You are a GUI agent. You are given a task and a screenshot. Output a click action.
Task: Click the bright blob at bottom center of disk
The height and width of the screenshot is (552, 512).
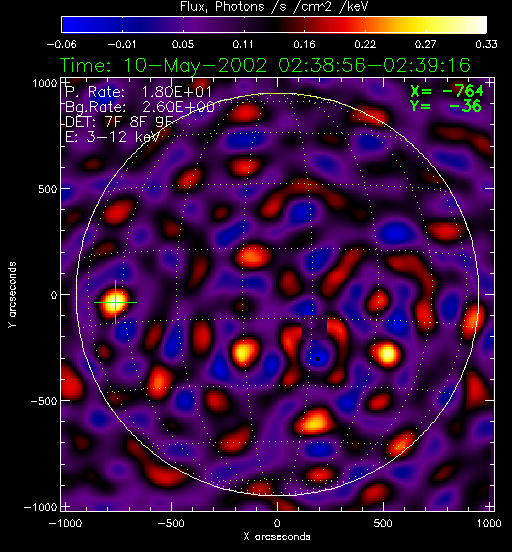coord(314,421)
